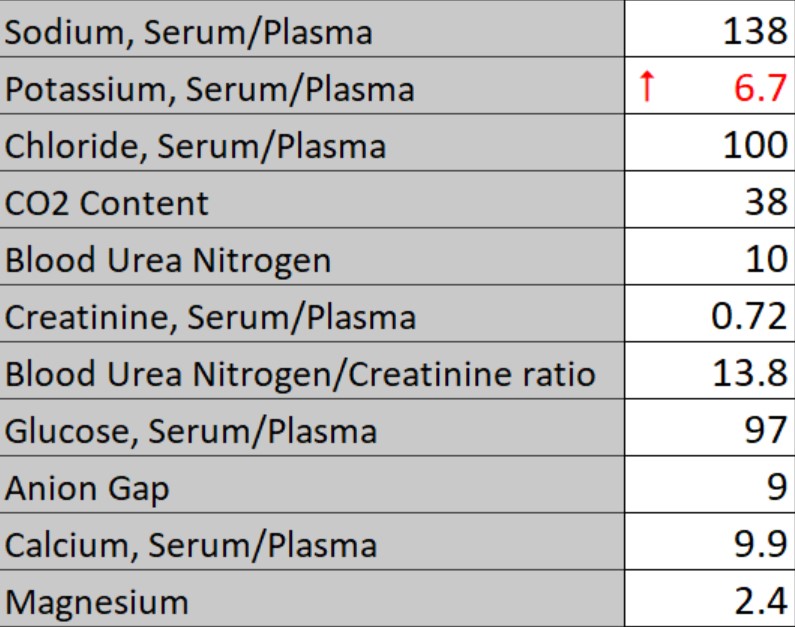
Task: Select the Chloride, Serum/Plasma label cell
Action: [x=195, y=146]
